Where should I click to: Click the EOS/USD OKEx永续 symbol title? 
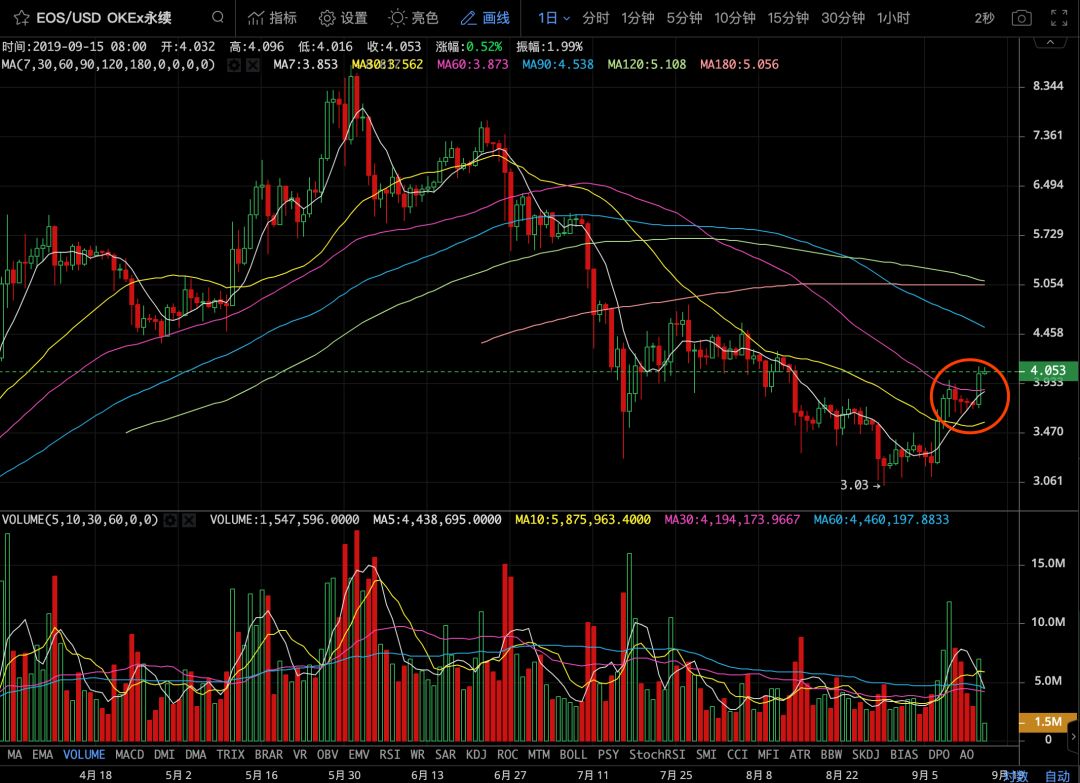click(103, 18)
